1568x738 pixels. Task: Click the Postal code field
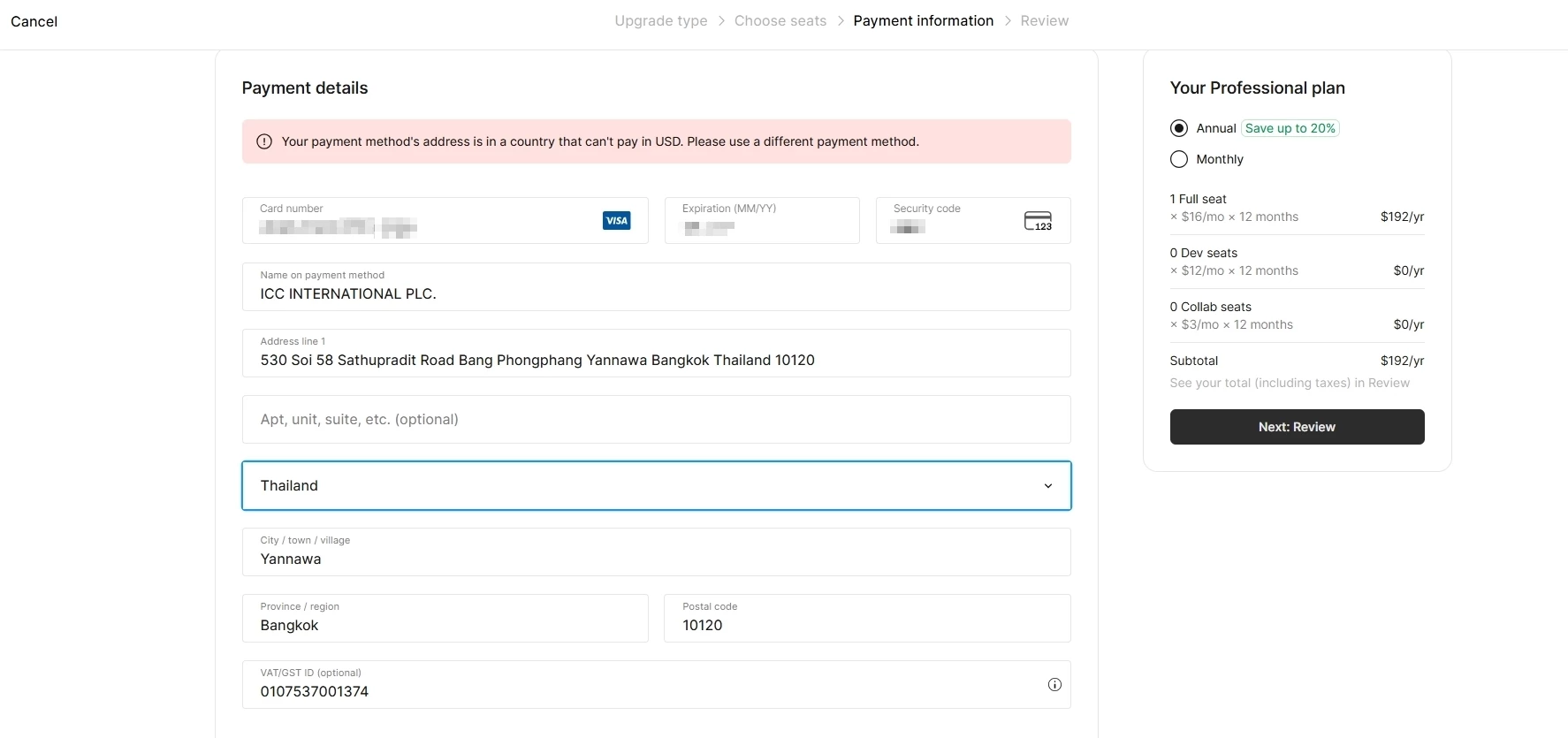(x=867, y=618)
